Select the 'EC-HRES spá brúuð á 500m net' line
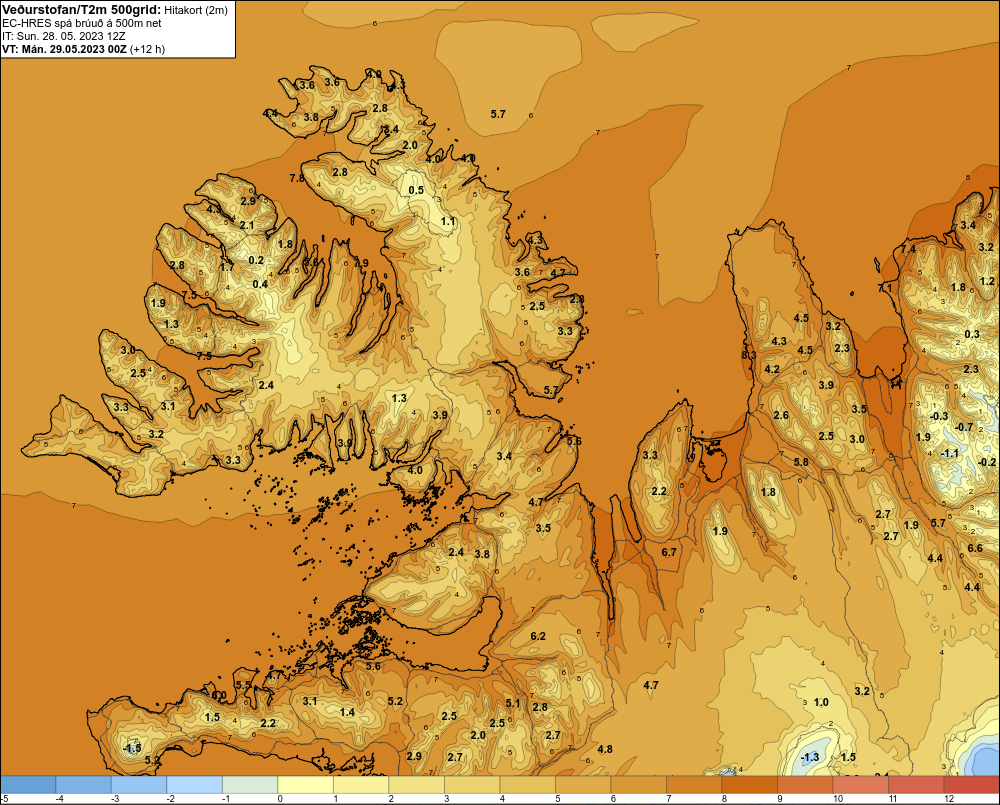 pos(82,23)
